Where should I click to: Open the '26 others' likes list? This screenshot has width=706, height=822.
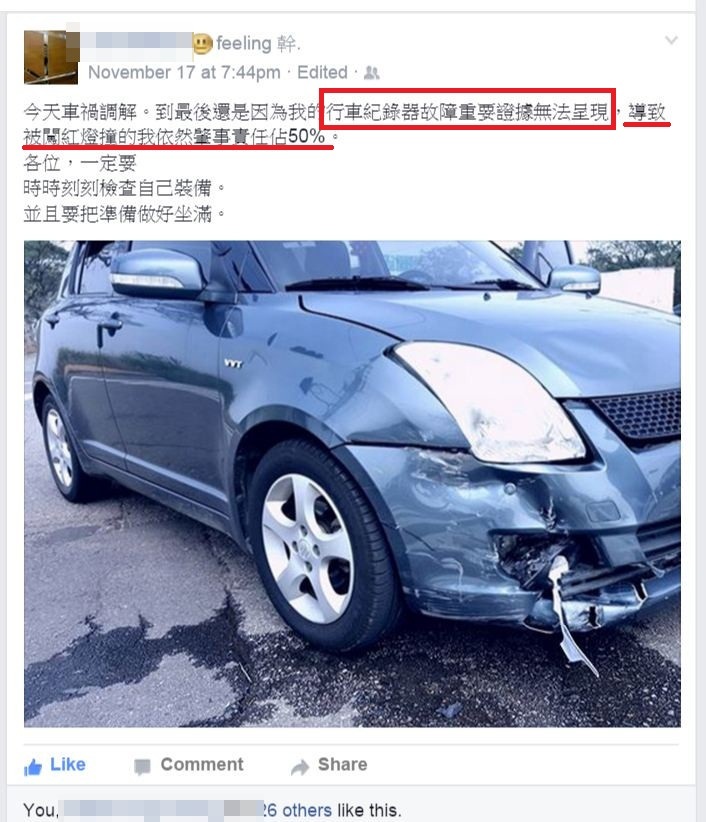click(297, 810)
